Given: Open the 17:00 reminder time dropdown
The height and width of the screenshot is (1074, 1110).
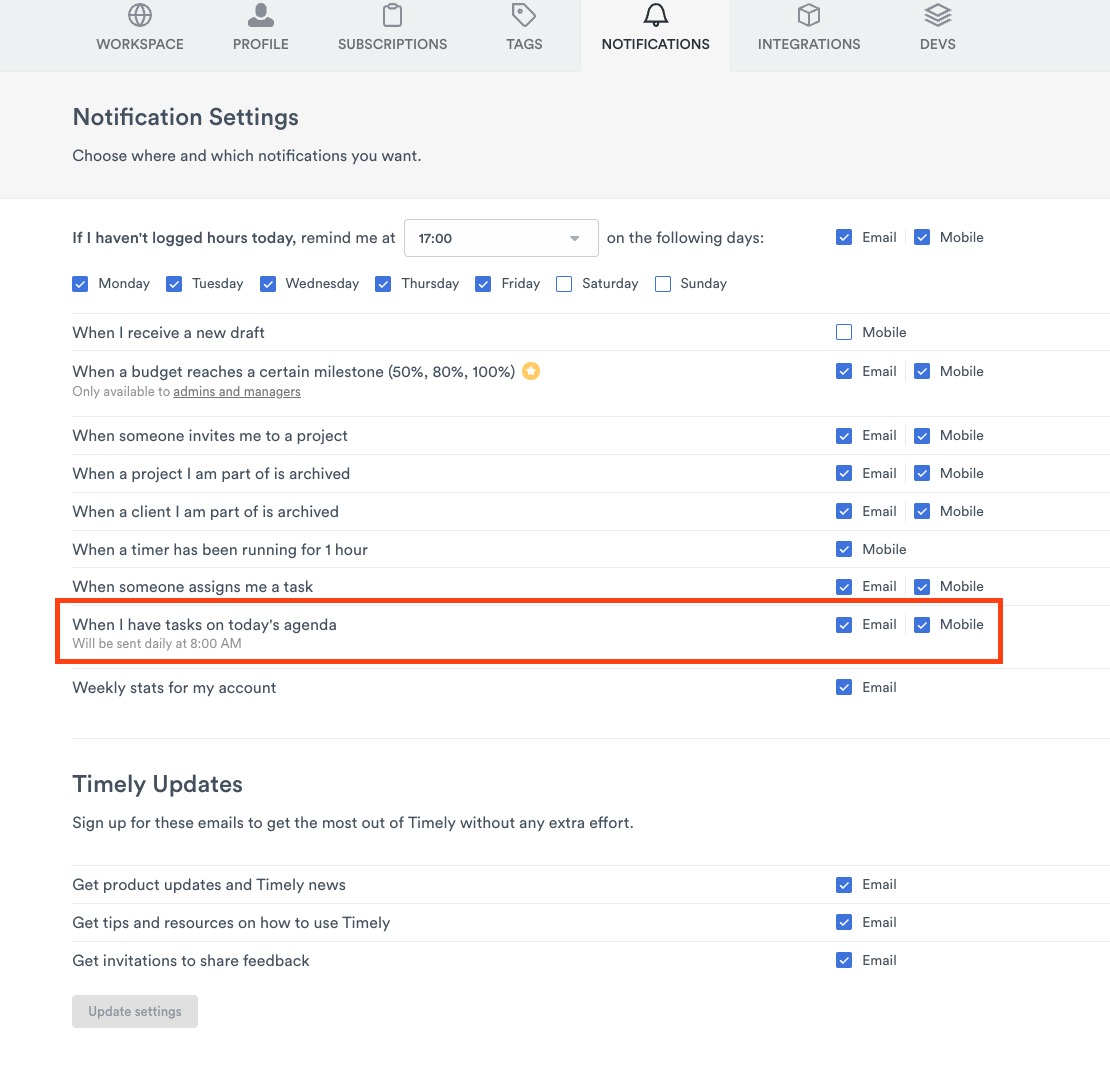Looking at the screenshot, I should tap(501, 239).
